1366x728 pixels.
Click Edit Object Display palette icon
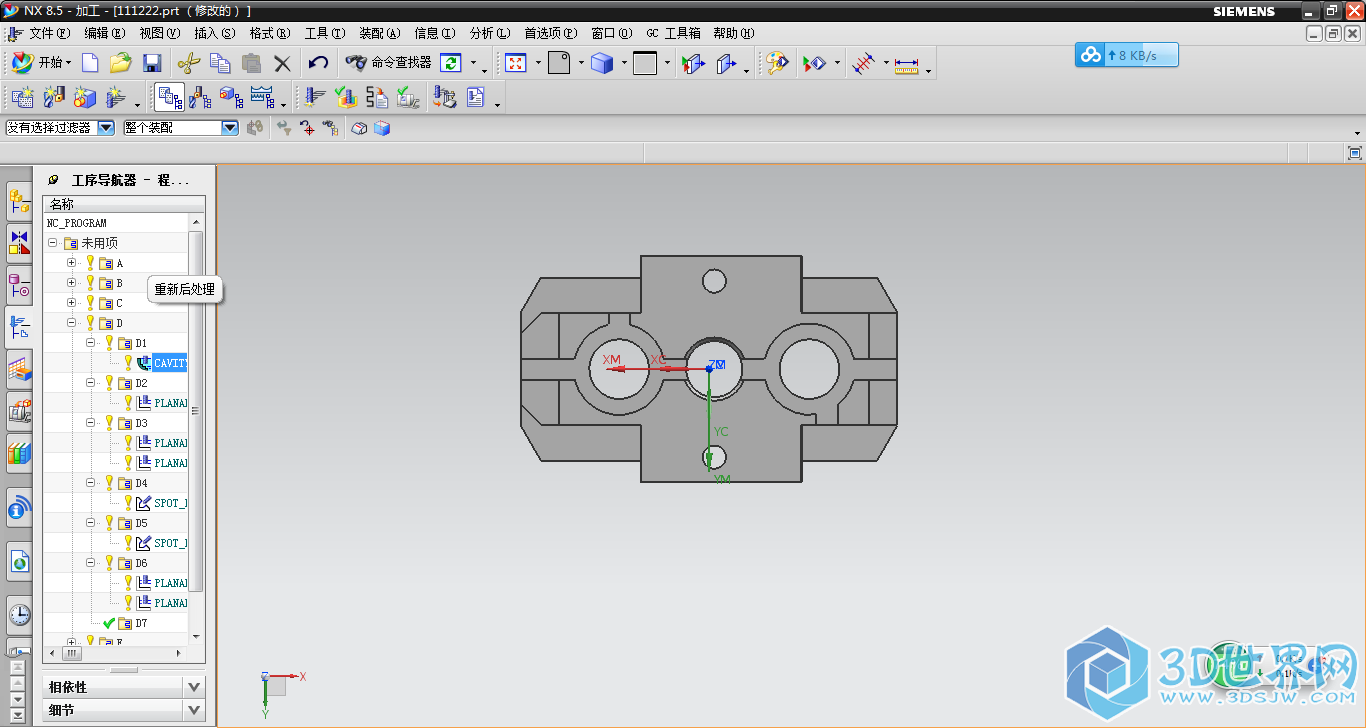click(777, 63)
